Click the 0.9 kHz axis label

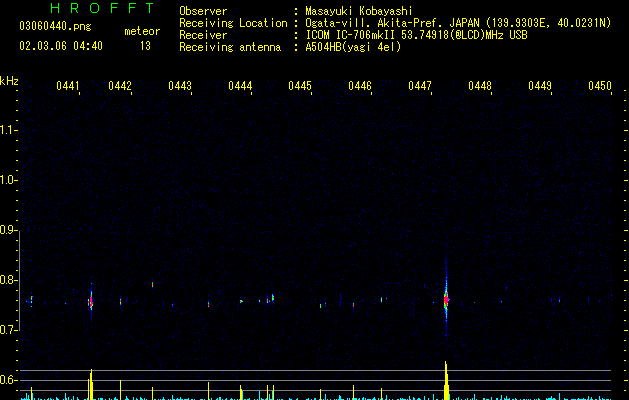point(7,230)
